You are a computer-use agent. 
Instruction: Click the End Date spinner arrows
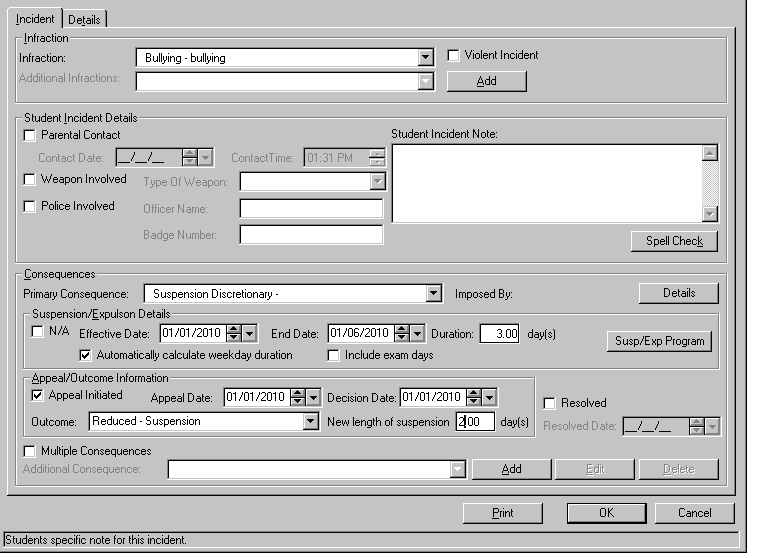pos(402,334)
